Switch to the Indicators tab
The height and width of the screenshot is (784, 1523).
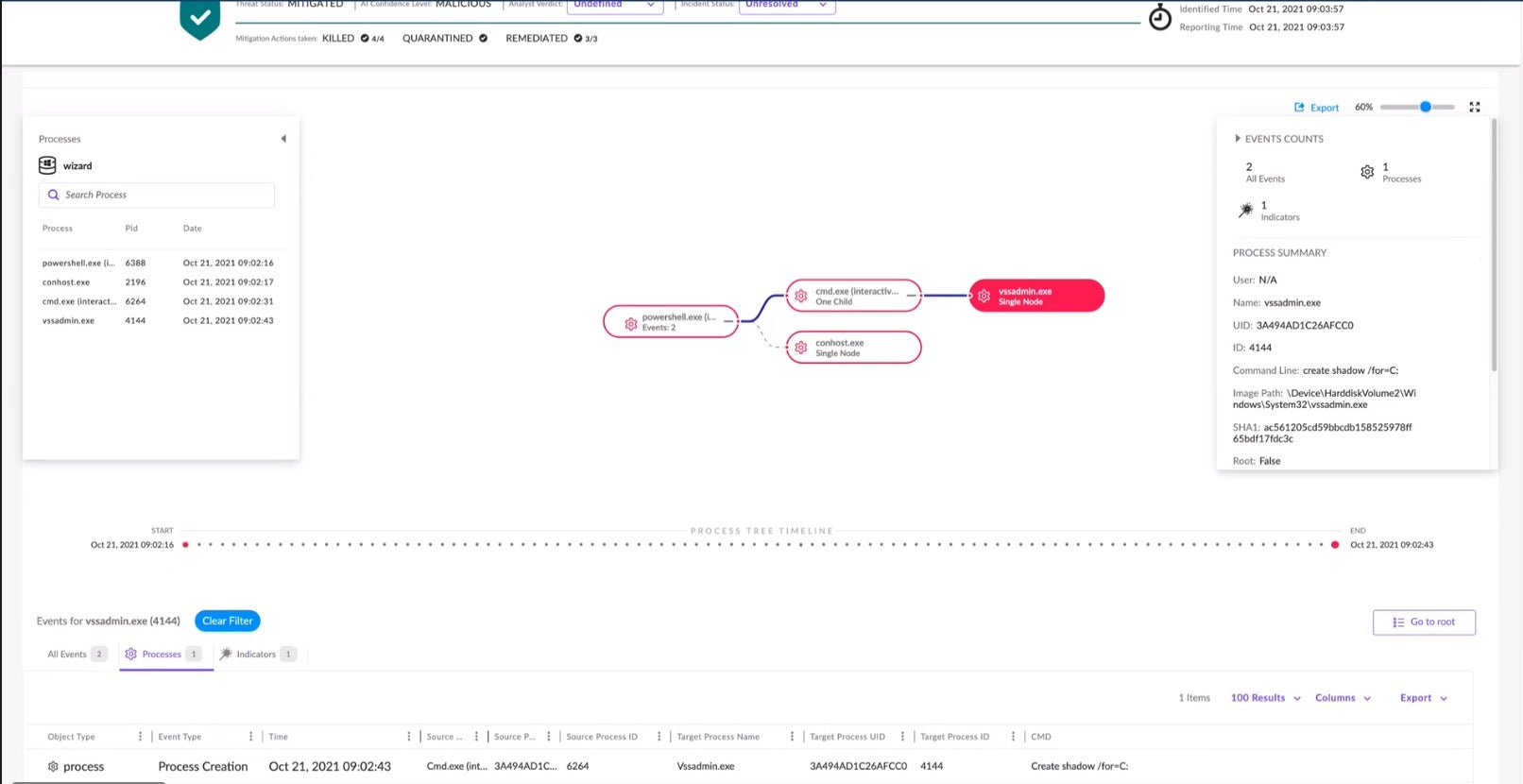click(256, 655)
